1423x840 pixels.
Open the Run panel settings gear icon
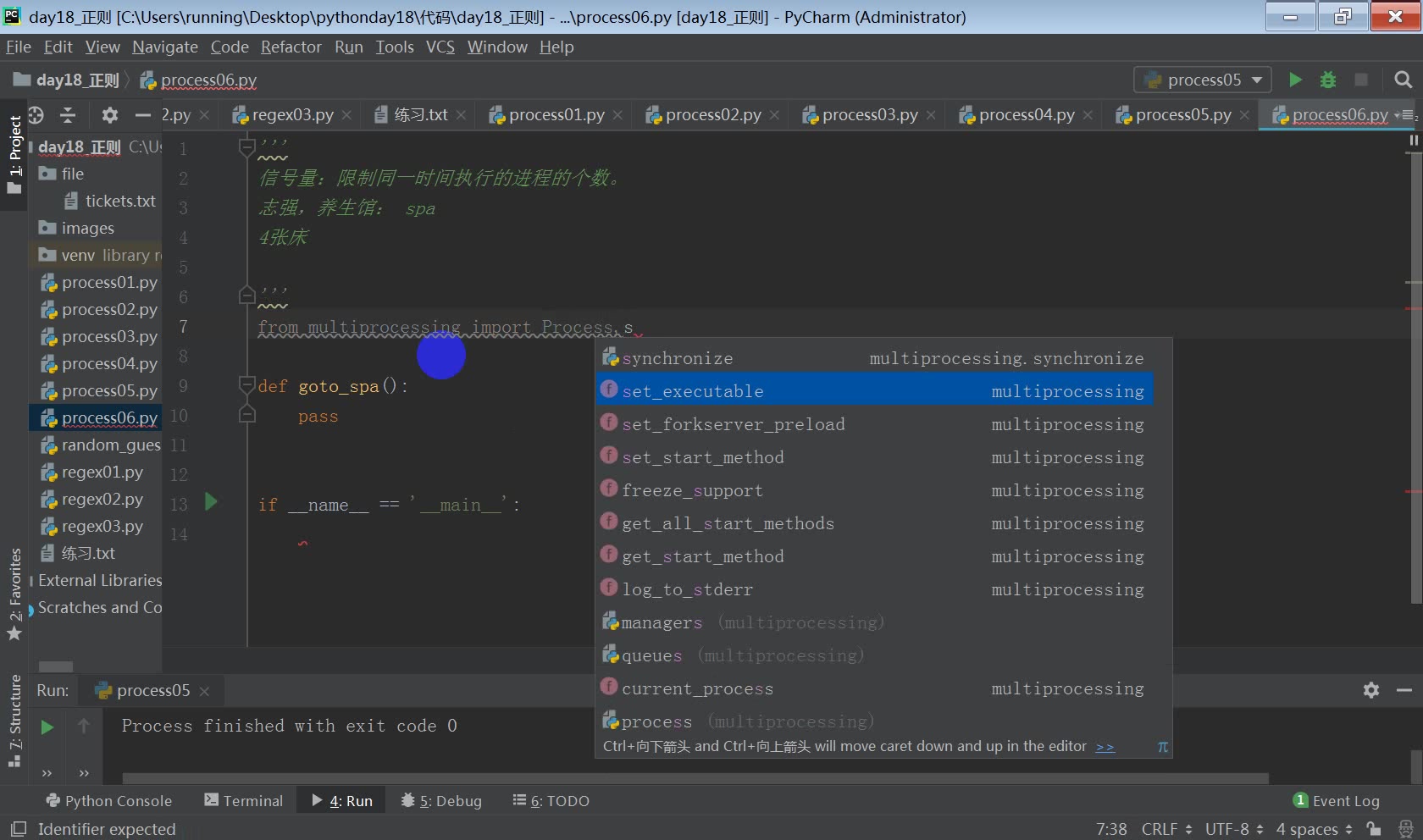pyautogui.click(x=1371, y=690)
